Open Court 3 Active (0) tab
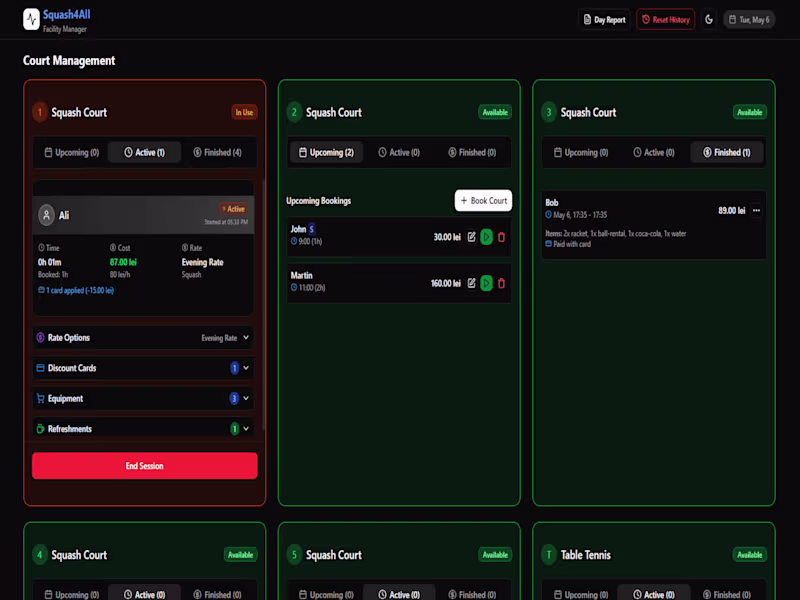 654,152
